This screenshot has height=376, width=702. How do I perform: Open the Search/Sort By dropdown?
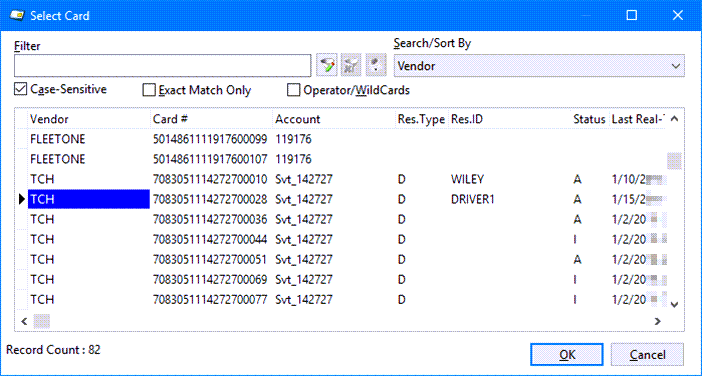click(539, 66)
